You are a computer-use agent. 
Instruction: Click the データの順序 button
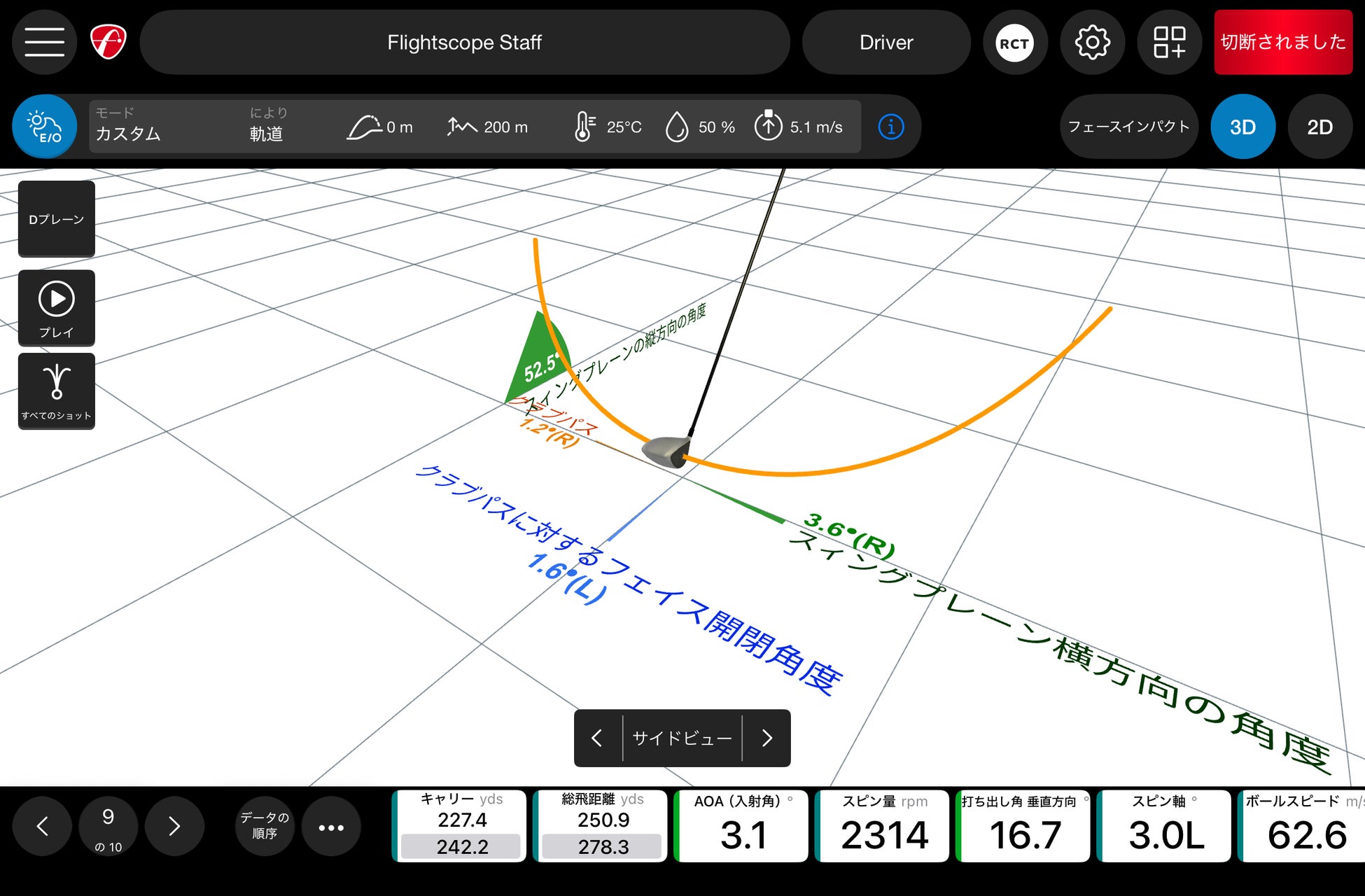click(264, 826)
